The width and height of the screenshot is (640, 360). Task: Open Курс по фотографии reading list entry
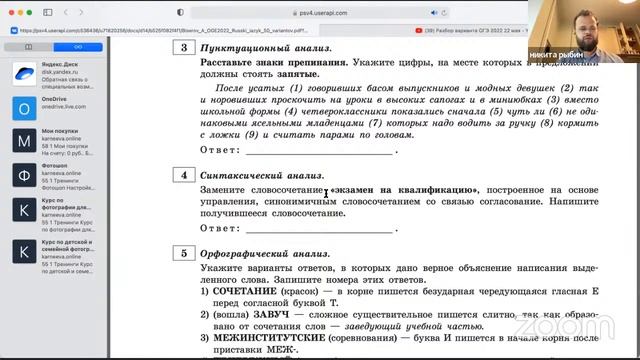(x=54, y=215)
